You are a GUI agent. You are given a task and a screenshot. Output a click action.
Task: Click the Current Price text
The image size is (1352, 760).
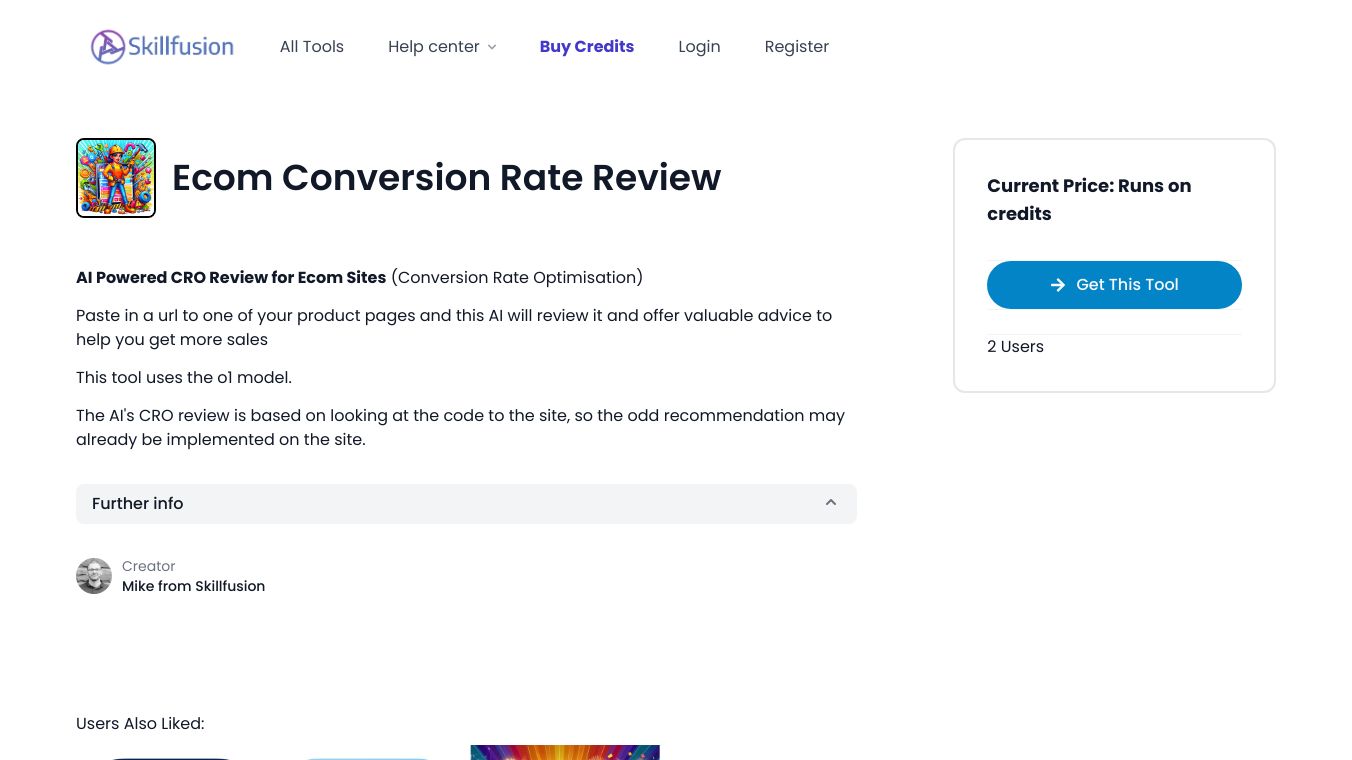point(1089,200)
